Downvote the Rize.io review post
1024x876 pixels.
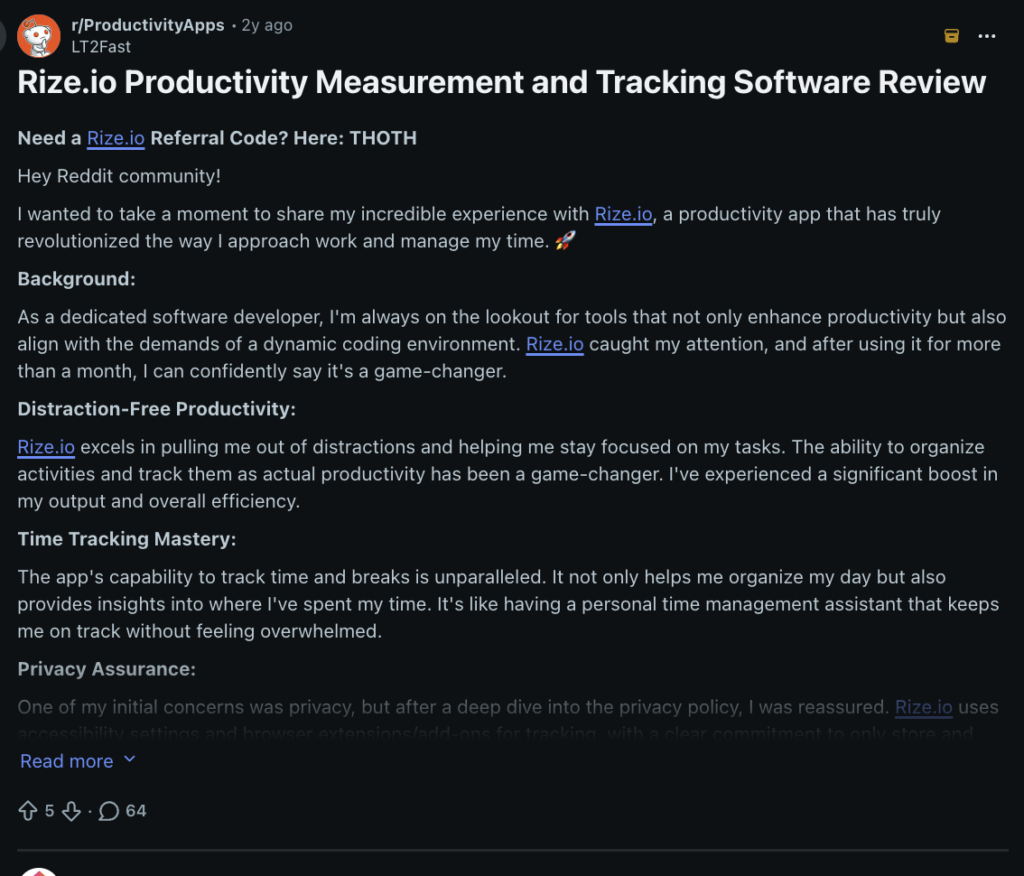coord(71,811)
